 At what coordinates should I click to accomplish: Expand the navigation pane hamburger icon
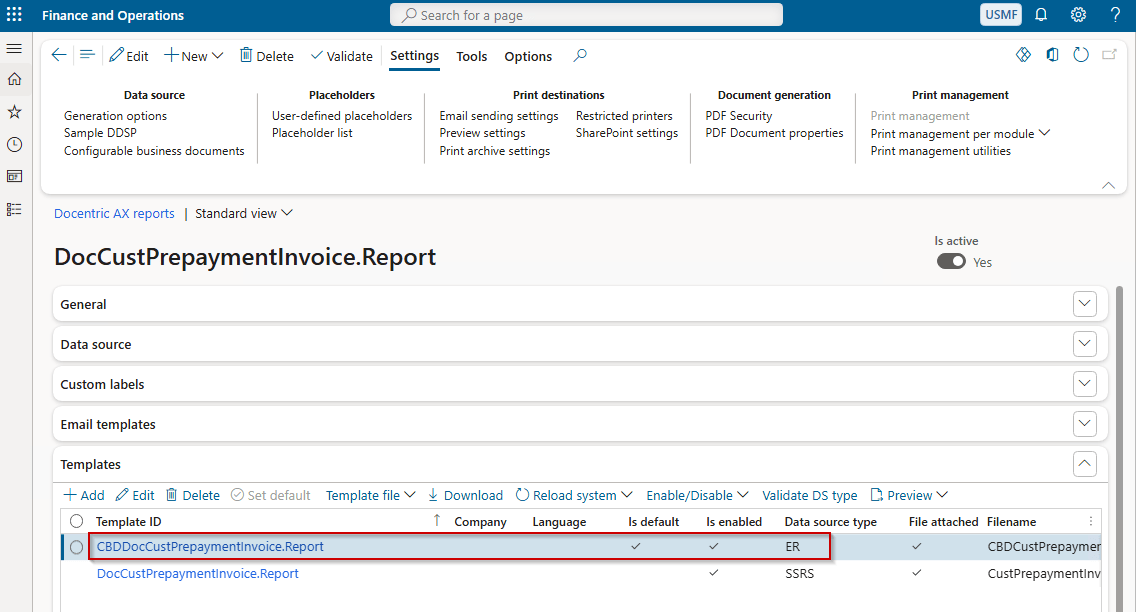(x=14, y=49)
